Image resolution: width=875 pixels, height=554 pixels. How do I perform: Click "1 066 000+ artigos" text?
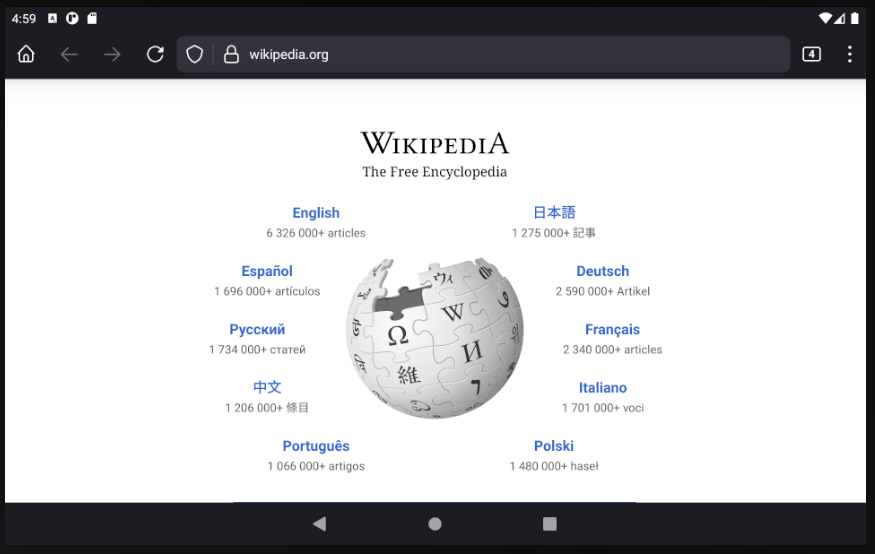[316, 466]
